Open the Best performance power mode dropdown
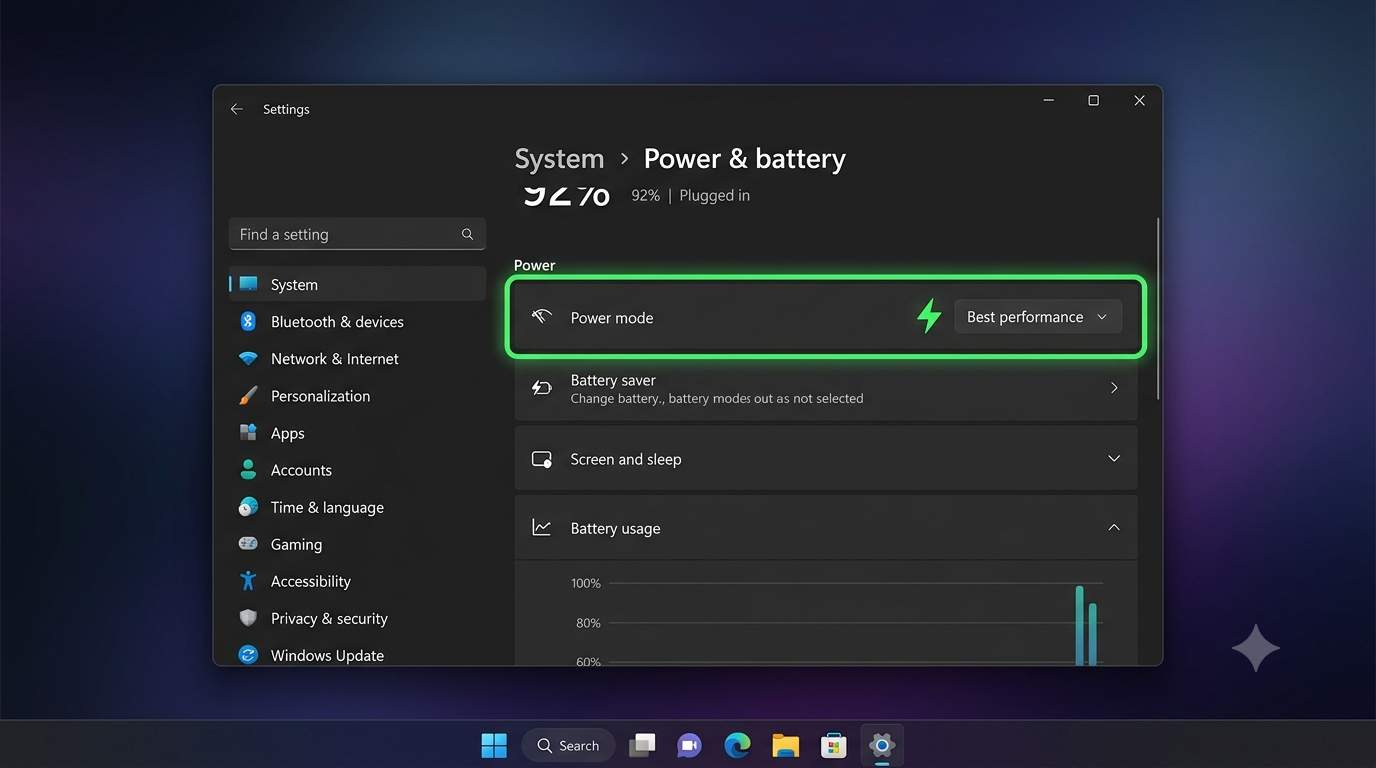Screen dimensions: 1376x768 1038,317
